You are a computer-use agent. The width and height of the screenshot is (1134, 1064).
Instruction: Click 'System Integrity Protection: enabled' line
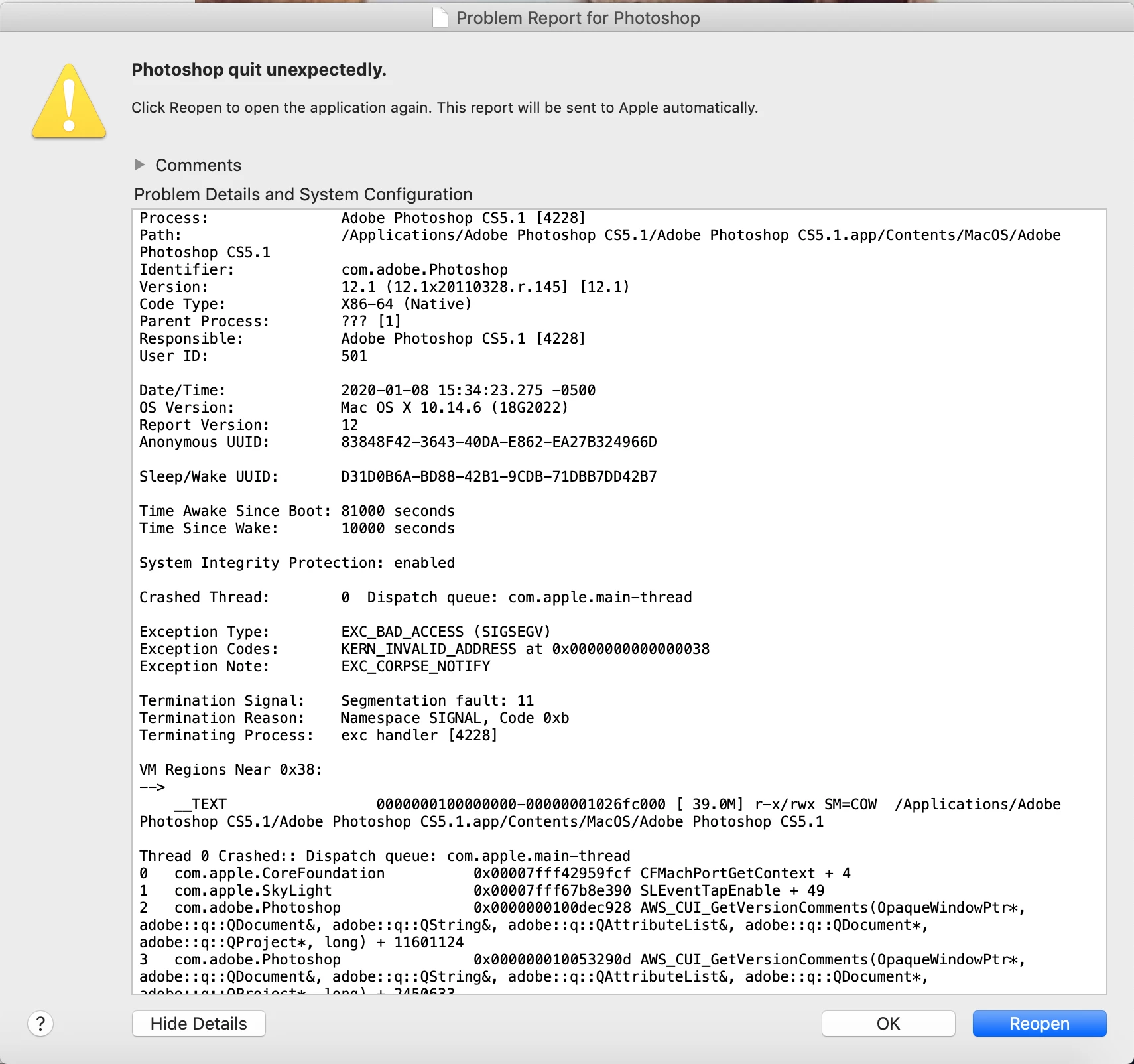point(297,563)
